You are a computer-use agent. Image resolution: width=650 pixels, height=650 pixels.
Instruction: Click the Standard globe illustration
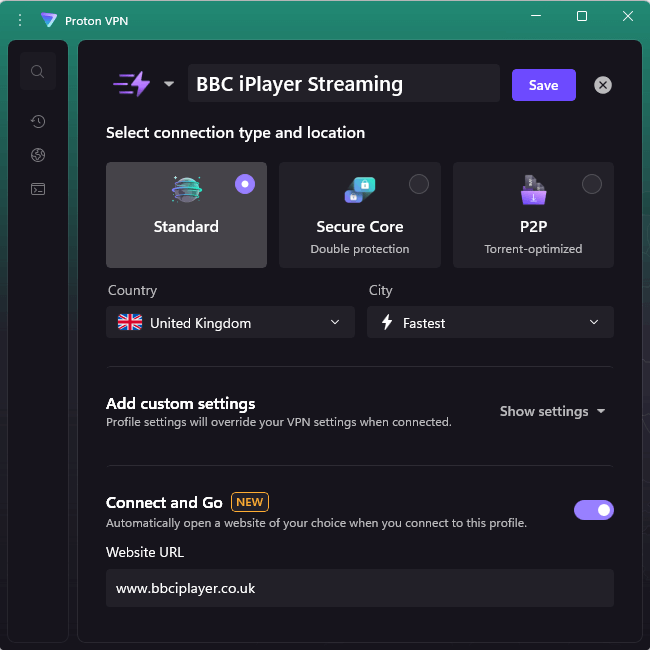[187, 189]
